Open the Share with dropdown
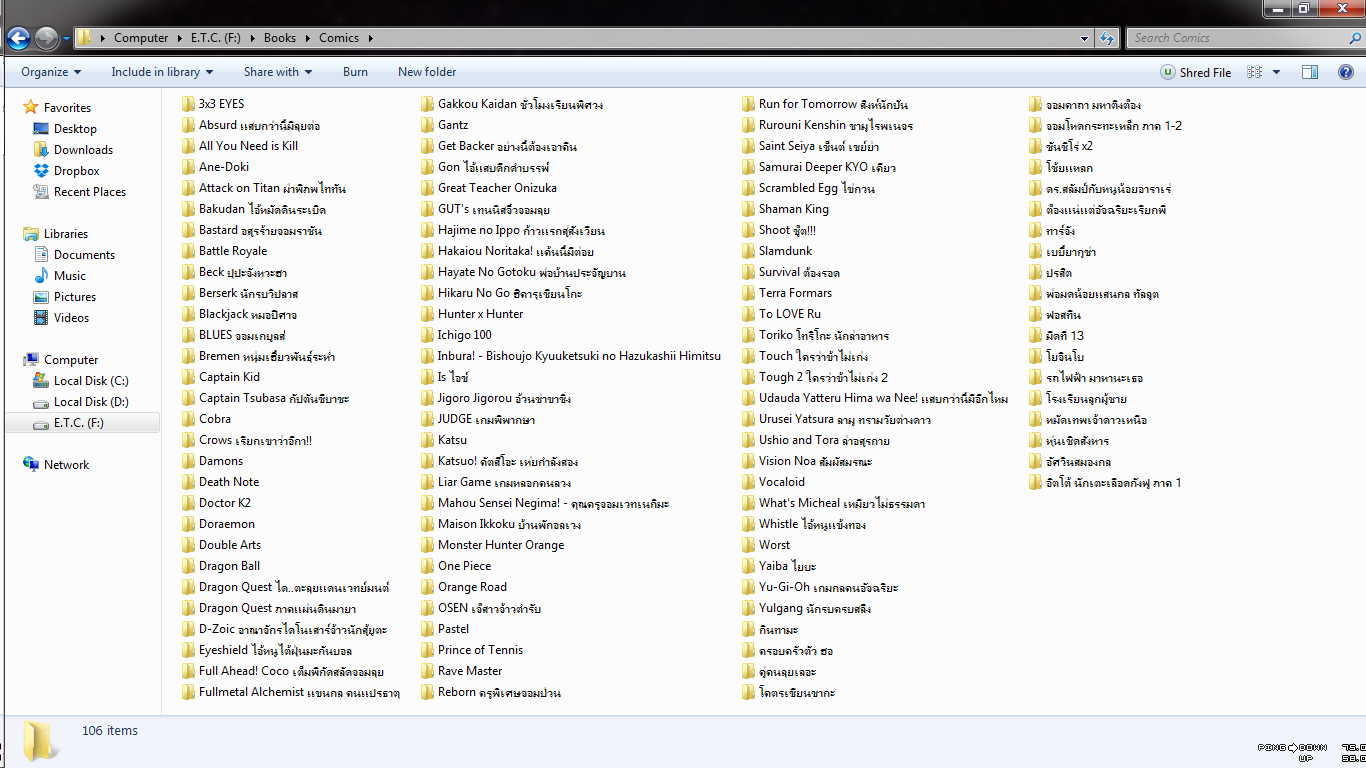This screenshot has width=1366, height=768. click(278, 72)
